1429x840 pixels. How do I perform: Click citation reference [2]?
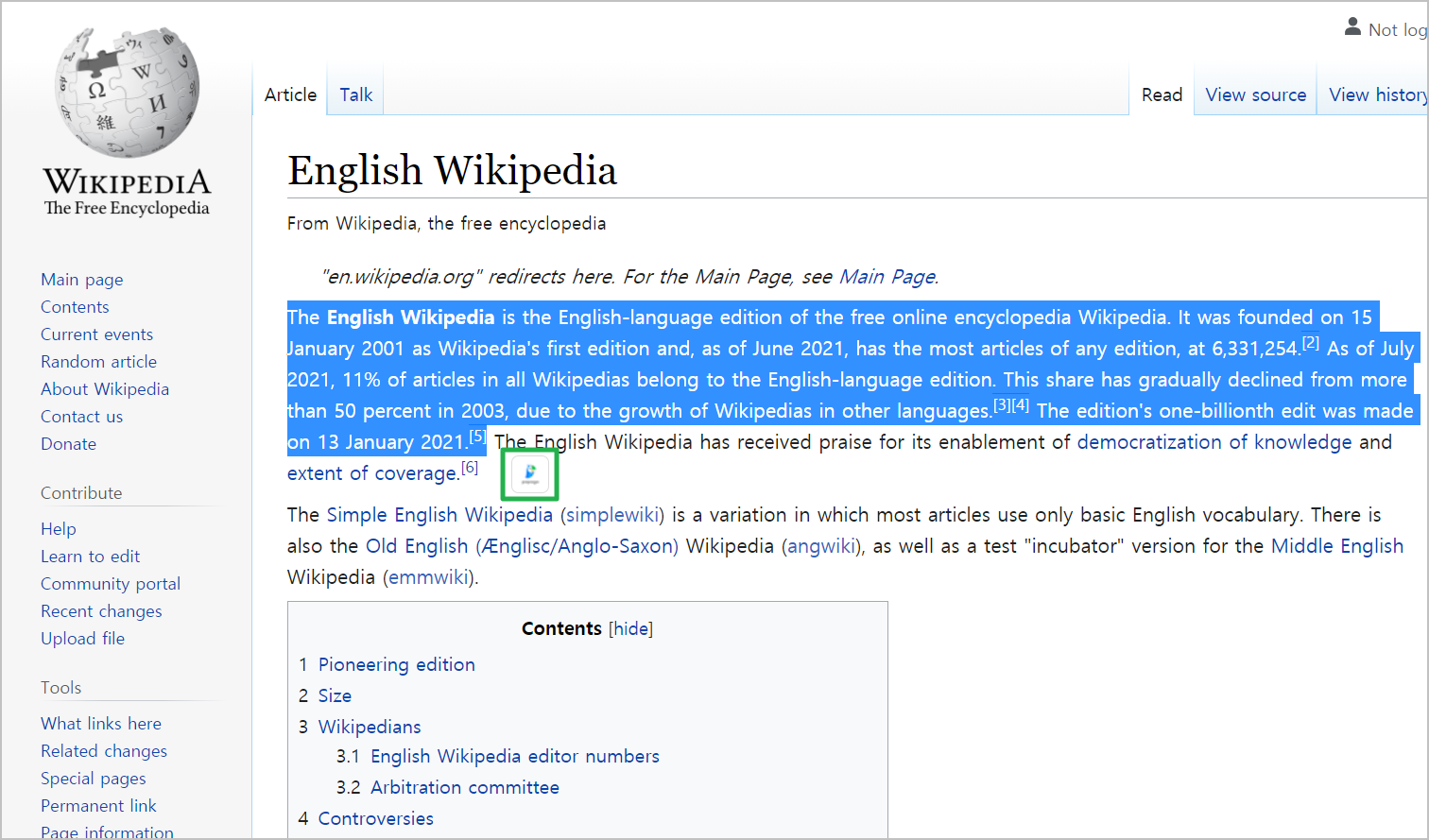coord(1311,343)
